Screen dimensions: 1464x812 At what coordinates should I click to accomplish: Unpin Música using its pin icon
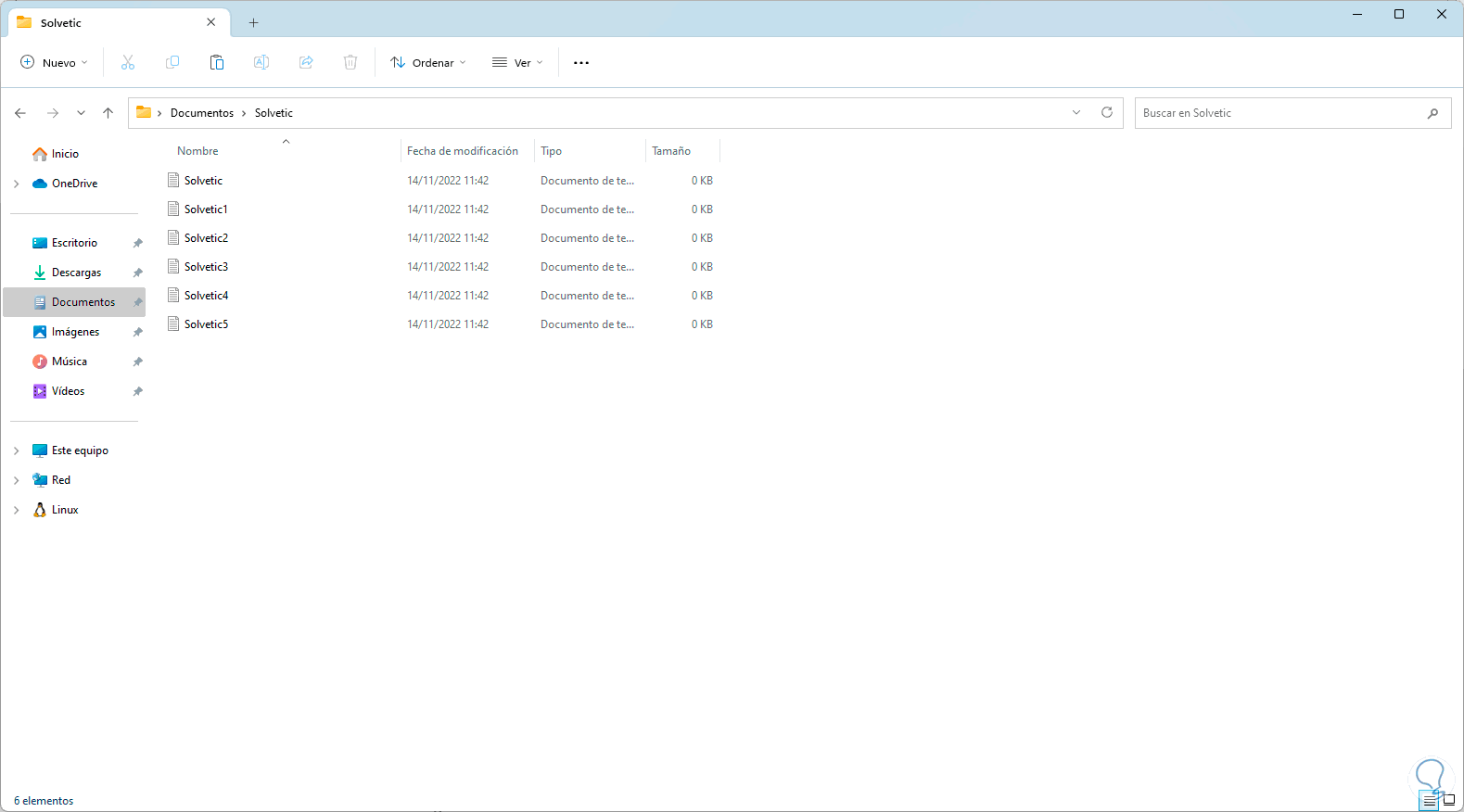137,362
